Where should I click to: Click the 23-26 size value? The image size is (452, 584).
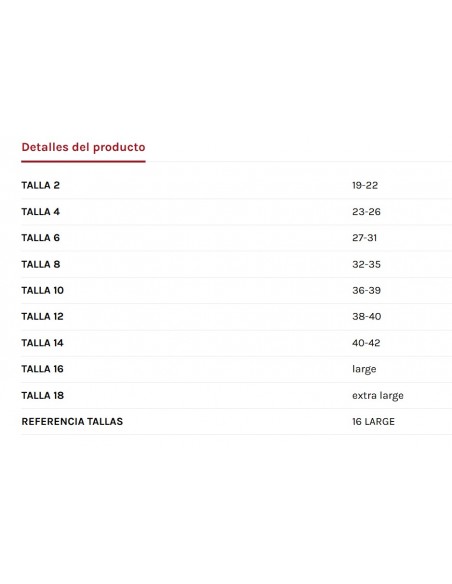pyautogui.click(x=366, y=212)
